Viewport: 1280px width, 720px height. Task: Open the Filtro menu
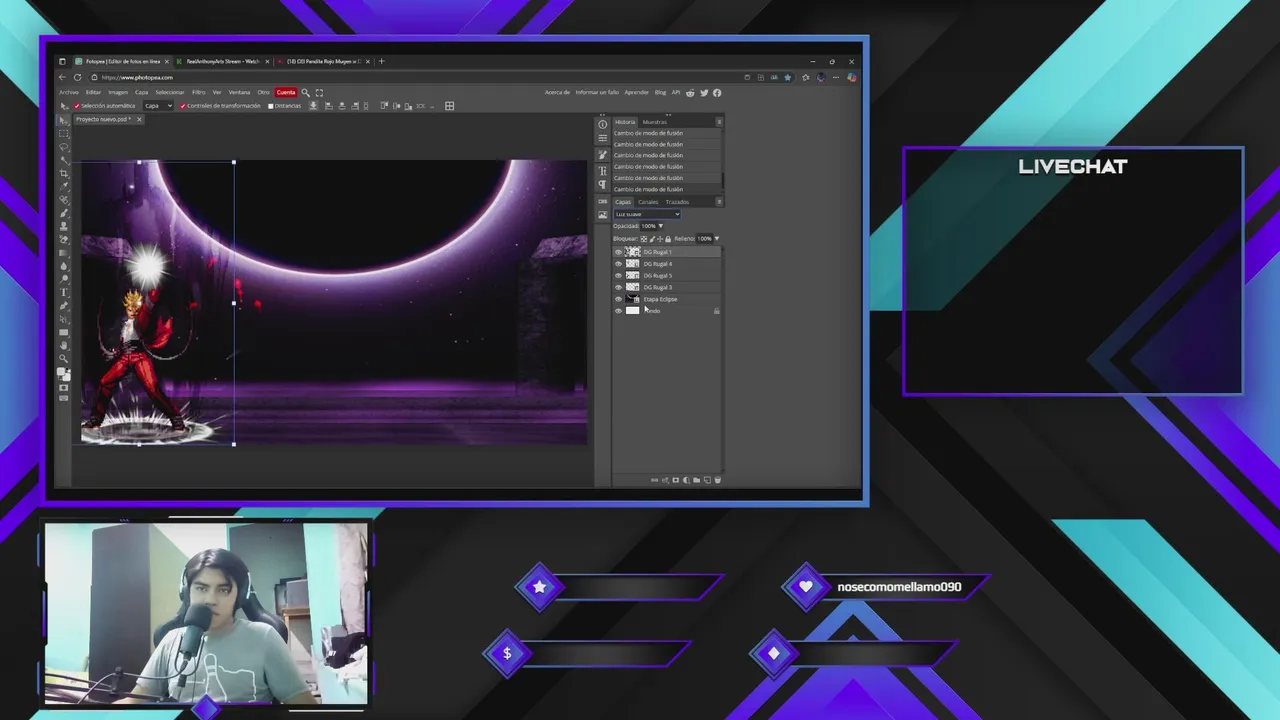point(198,92)
